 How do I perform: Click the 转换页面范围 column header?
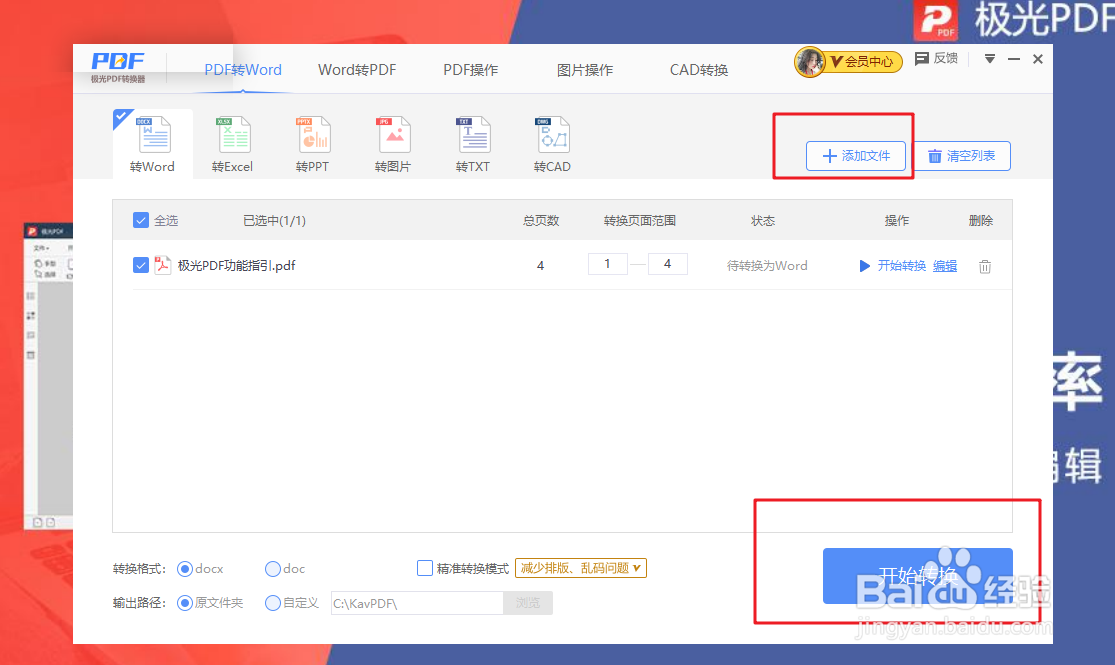point(639,220)
